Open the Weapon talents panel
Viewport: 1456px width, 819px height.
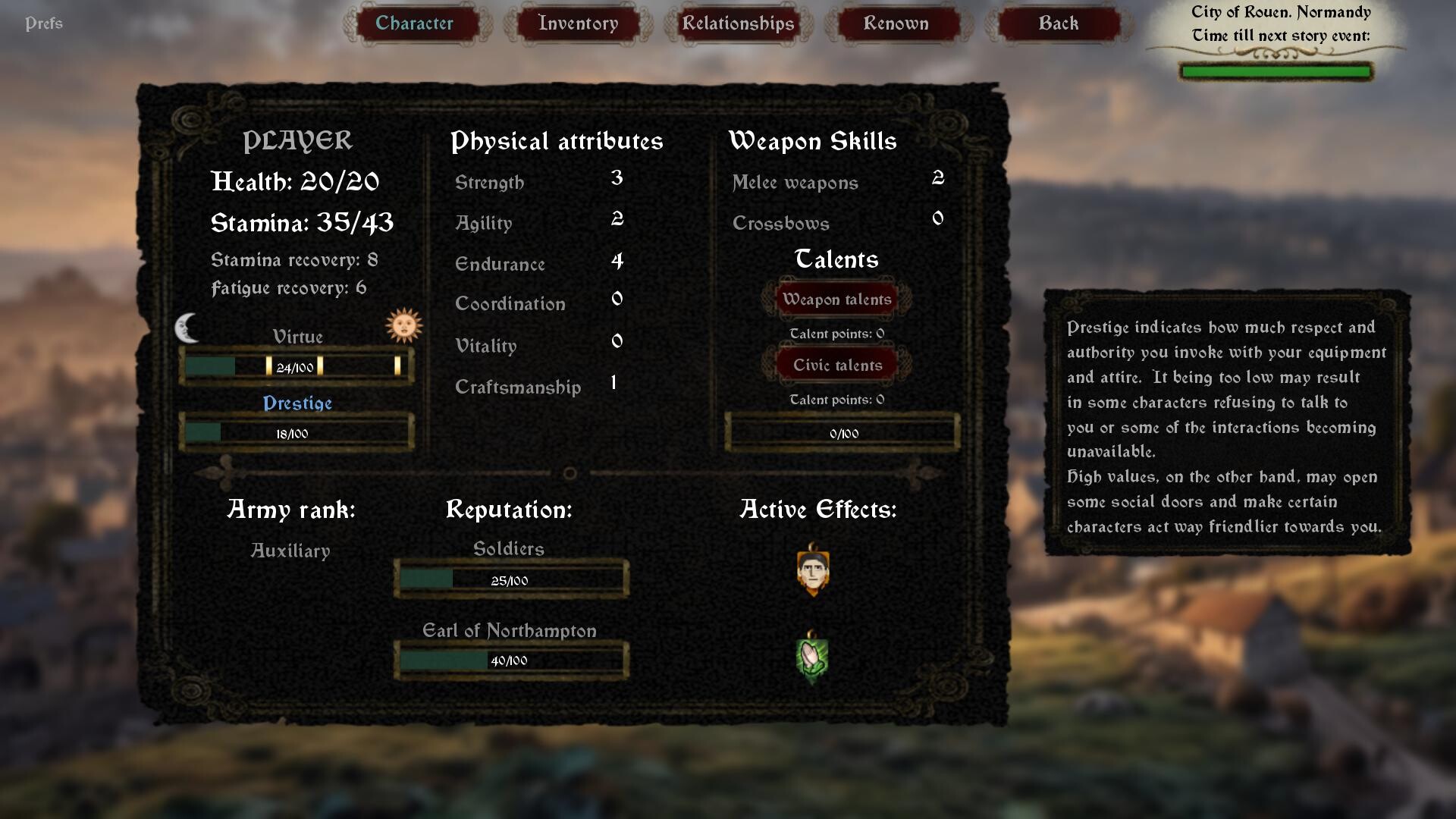pos(836,300)
